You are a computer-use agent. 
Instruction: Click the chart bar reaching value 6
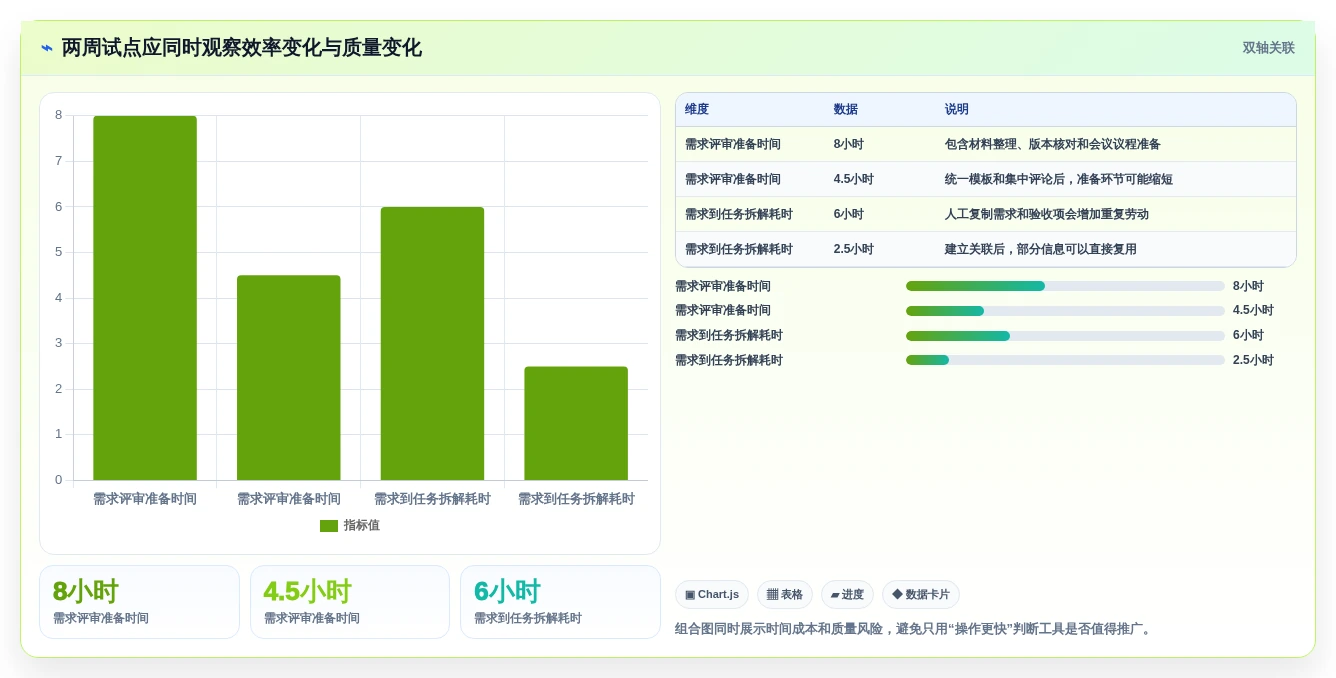click(x=432, y=344)
